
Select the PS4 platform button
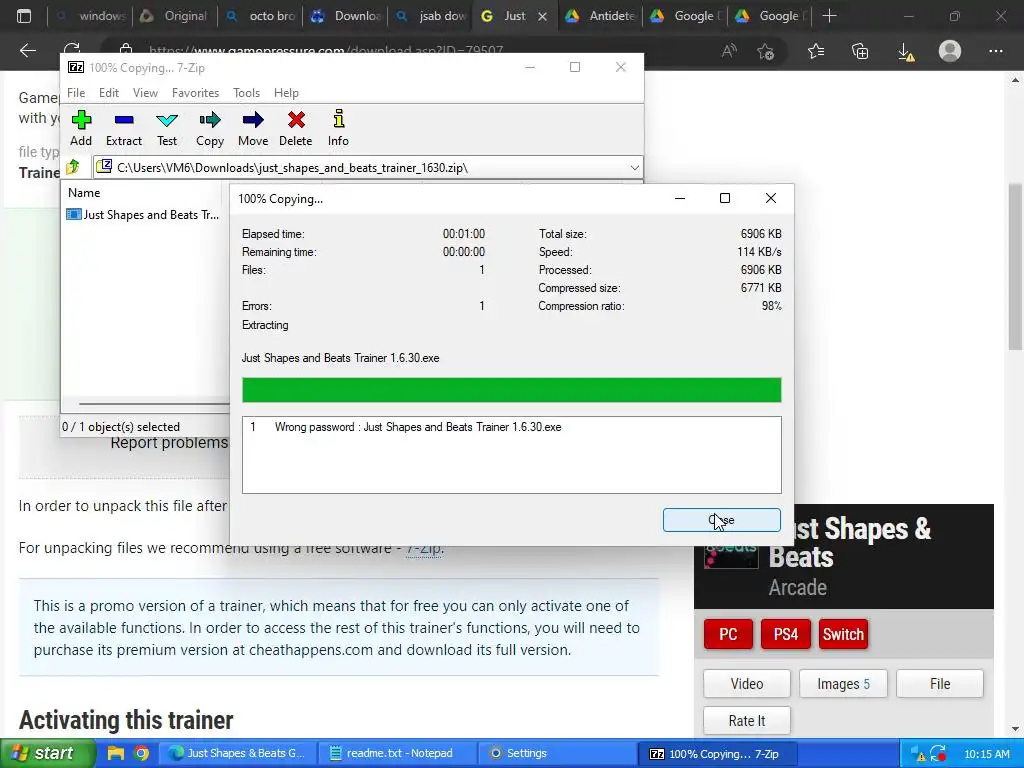pos(786,634)
